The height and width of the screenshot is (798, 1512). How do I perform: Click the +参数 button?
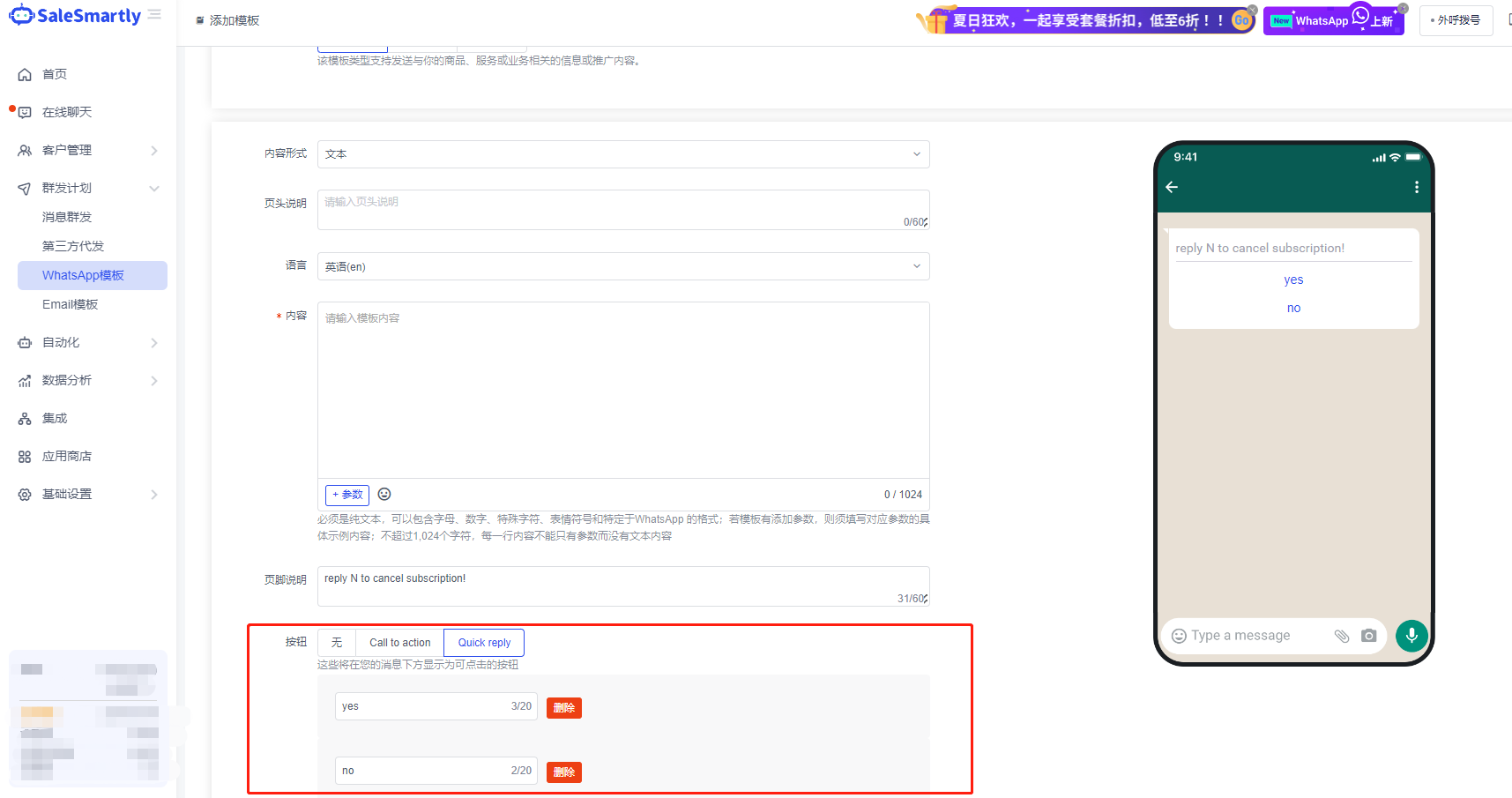point(346,495)
